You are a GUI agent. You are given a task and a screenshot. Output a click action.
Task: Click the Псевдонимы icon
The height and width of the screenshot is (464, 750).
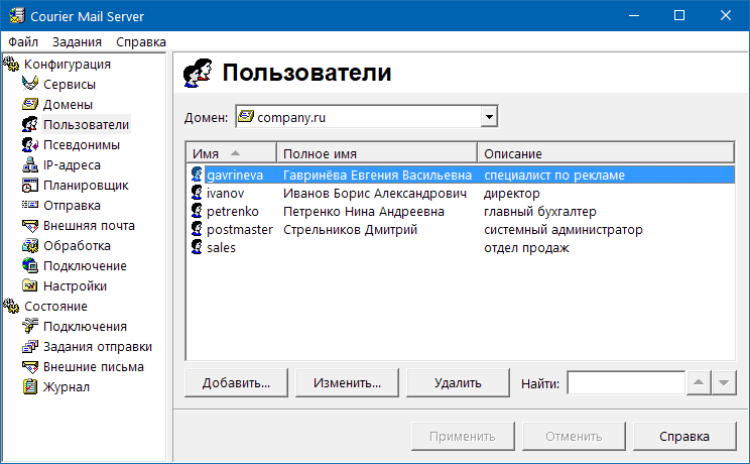[30, 144]
